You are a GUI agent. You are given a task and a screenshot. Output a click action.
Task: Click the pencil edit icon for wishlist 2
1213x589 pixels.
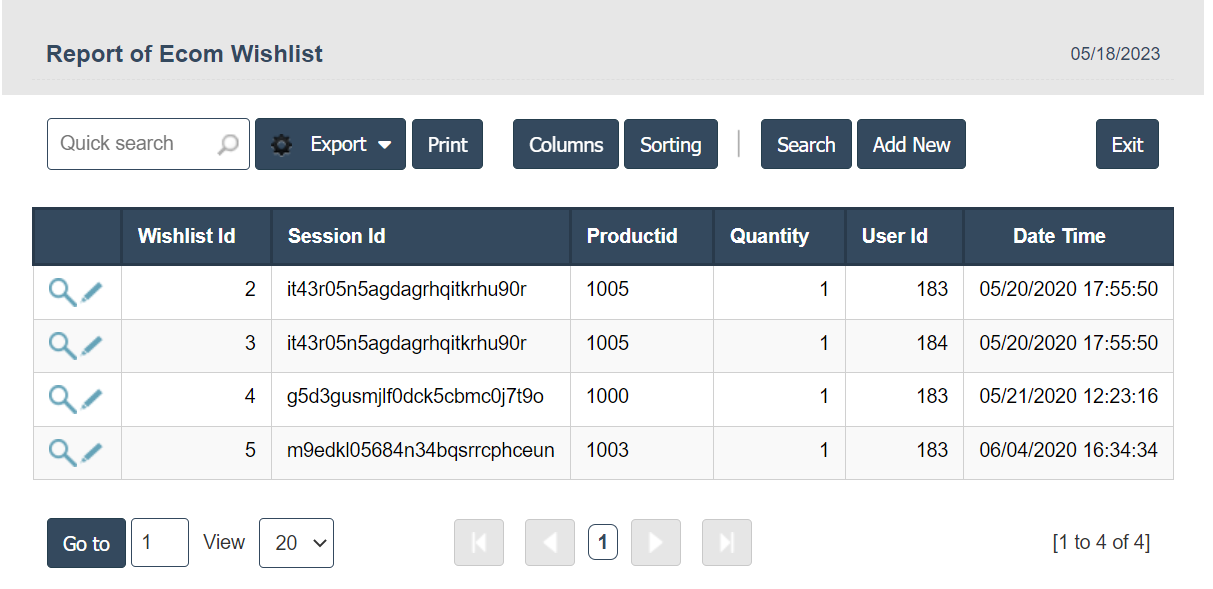point(92,292)
